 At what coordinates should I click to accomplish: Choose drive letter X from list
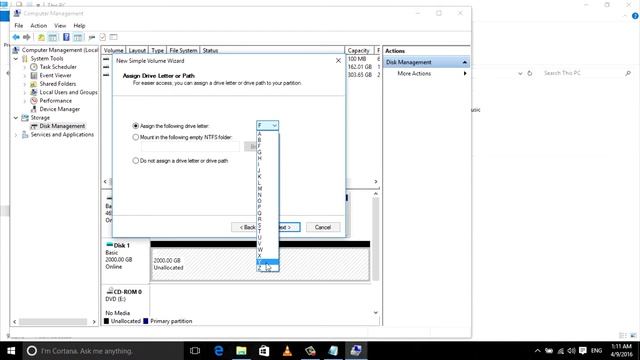click(x=267, y=256)
